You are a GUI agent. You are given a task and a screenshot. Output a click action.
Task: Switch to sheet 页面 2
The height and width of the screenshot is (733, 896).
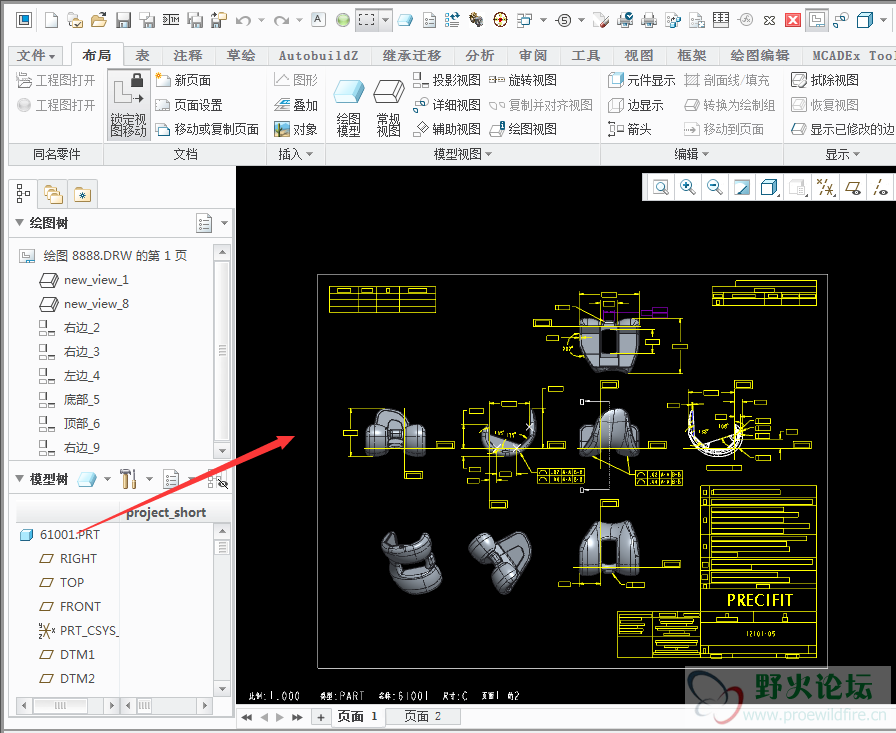click(422, 716)
